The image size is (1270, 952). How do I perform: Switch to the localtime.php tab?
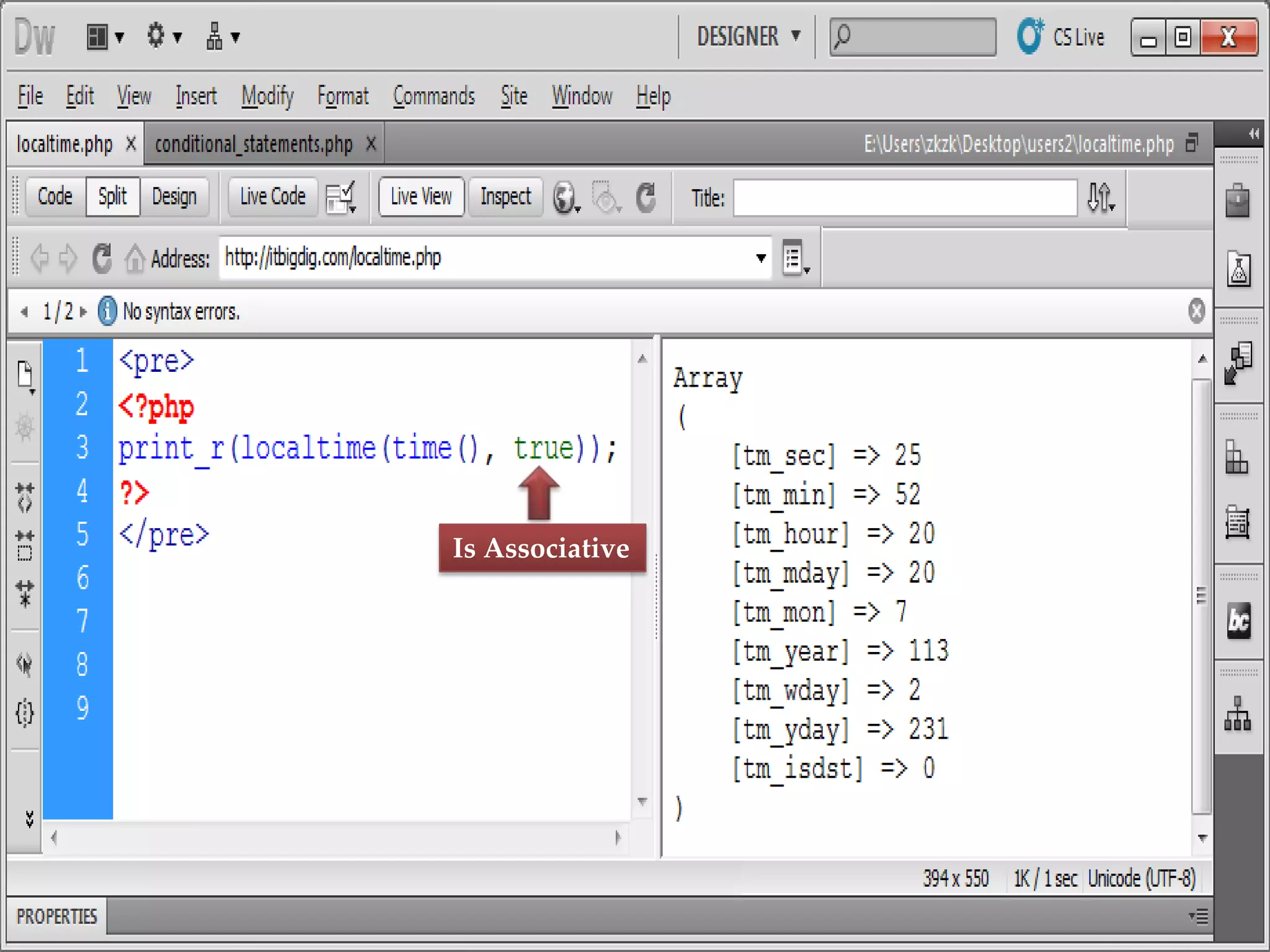[64, 144]
